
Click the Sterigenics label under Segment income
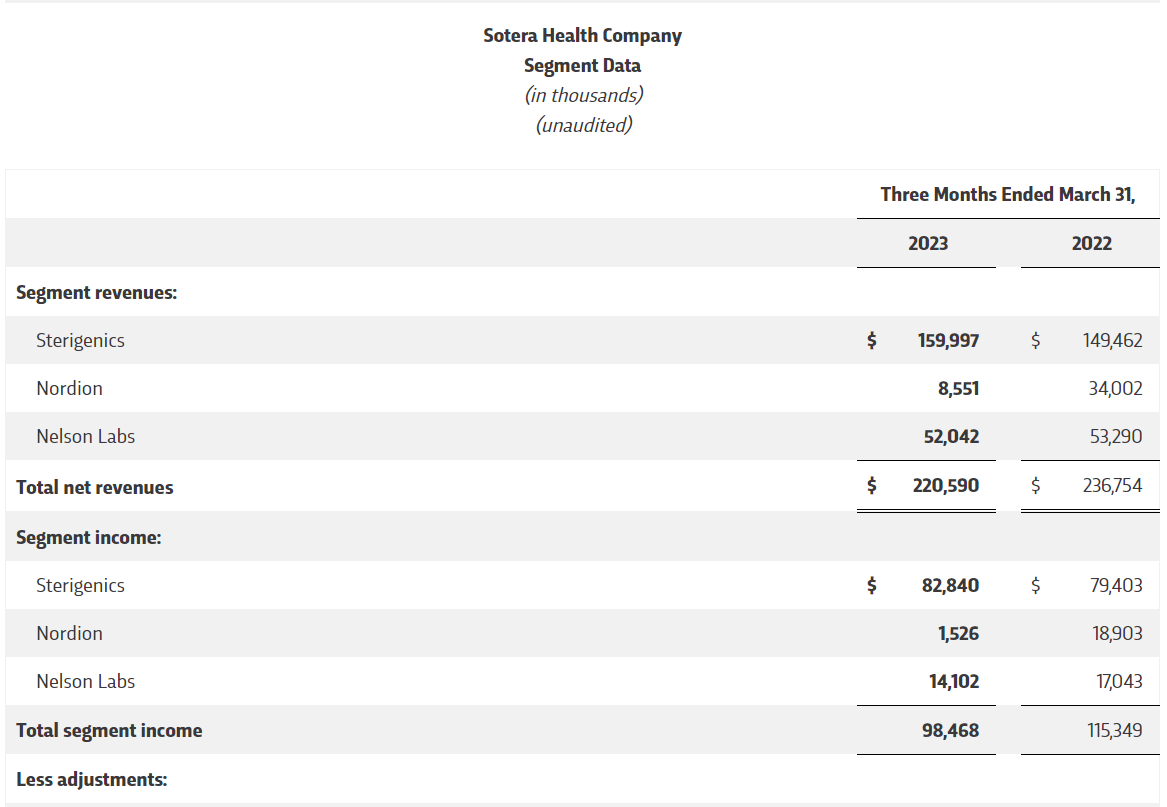coord(80,585)
